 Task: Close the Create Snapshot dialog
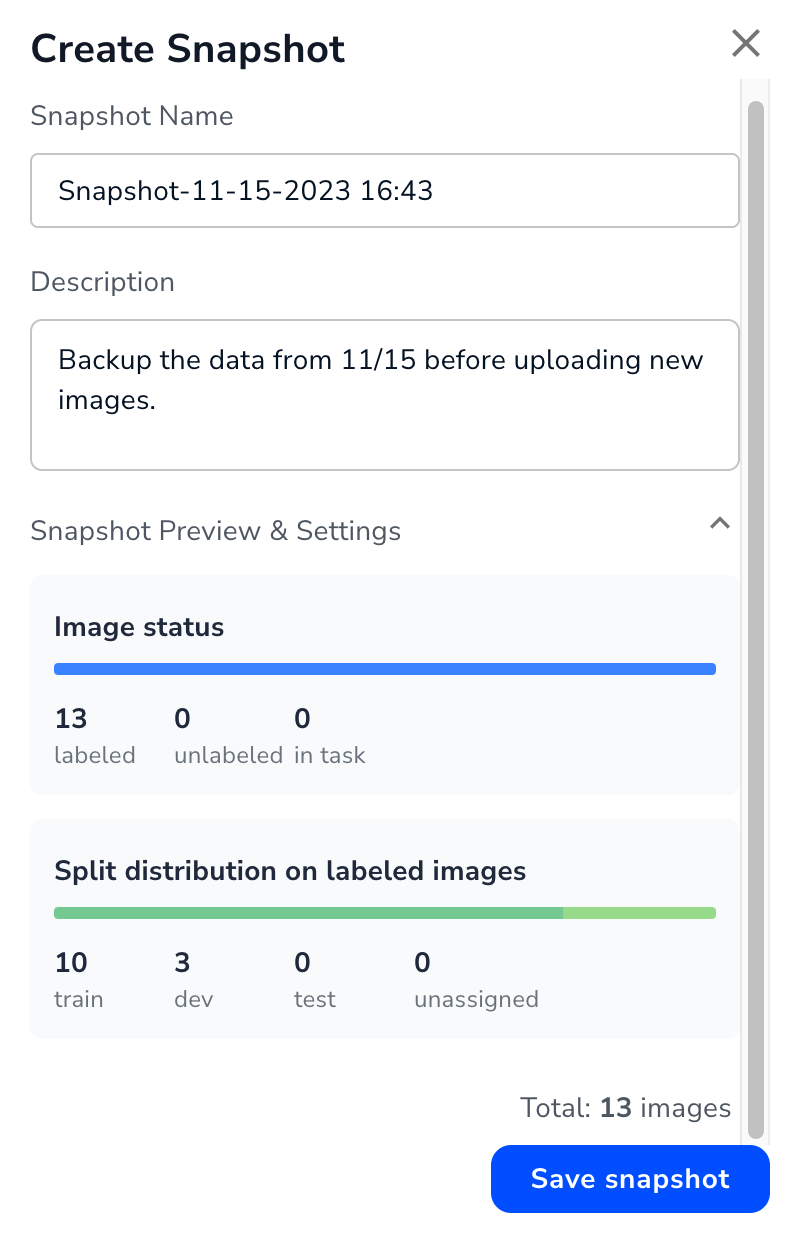745,43
